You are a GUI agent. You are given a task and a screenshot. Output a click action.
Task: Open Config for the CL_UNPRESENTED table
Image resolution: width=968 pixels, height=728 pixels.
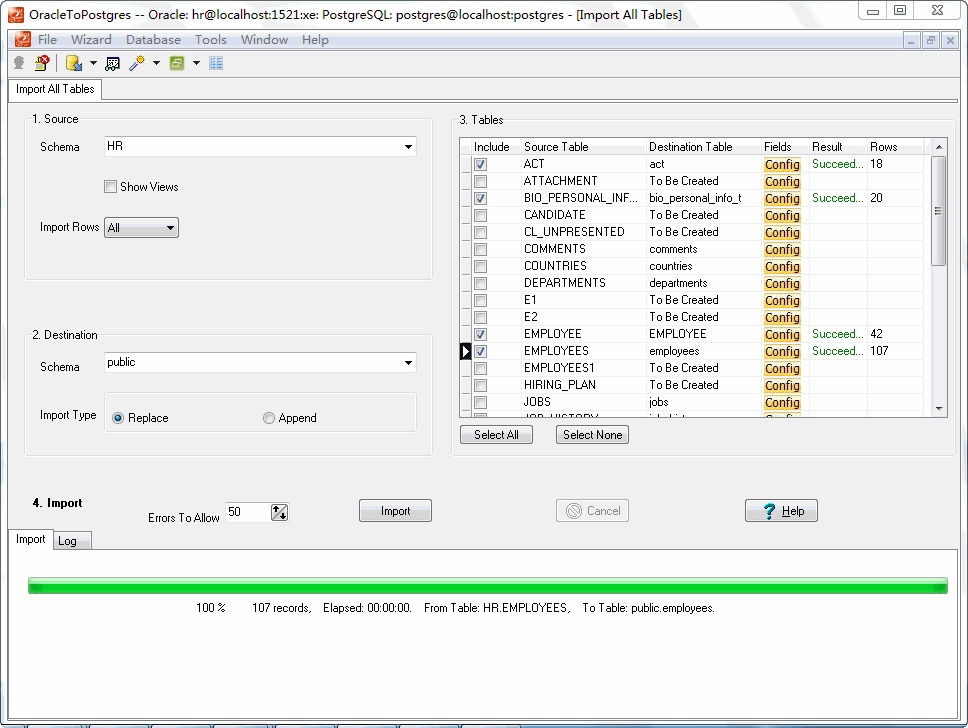pos(782,232)
